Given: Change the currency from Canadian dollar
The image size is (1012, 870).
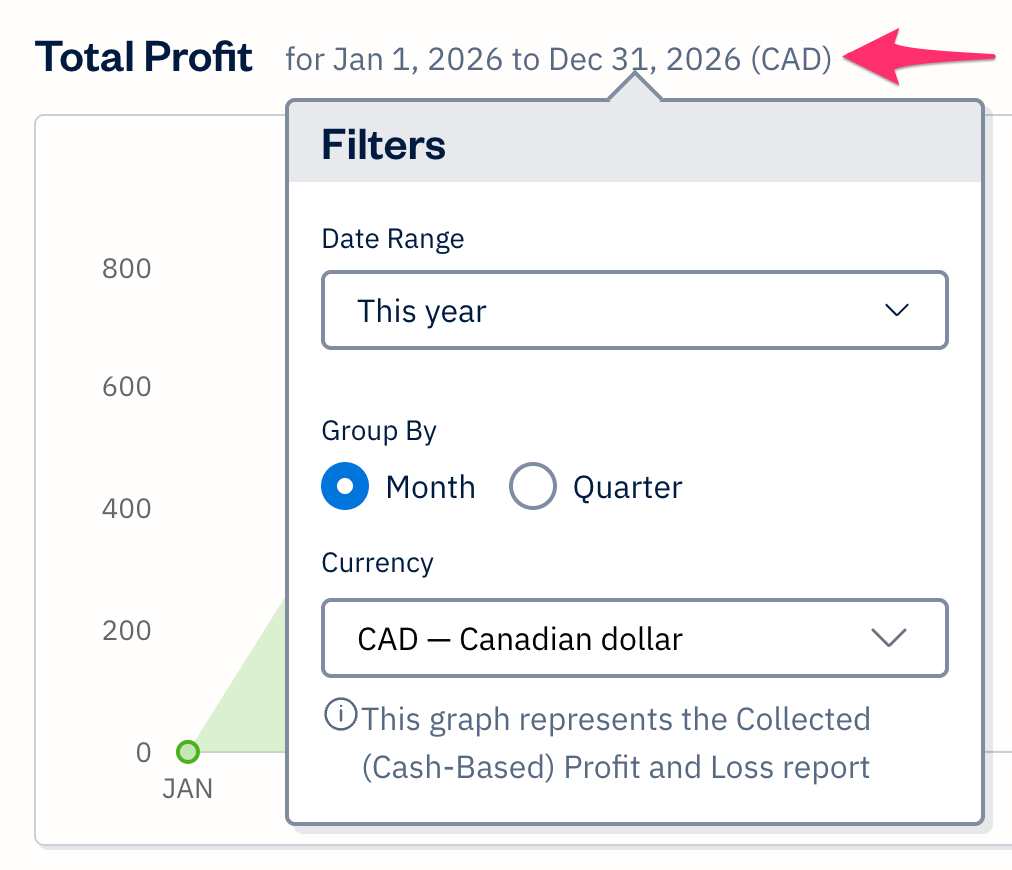Looking at the screenshot, I should coord(634,638).
